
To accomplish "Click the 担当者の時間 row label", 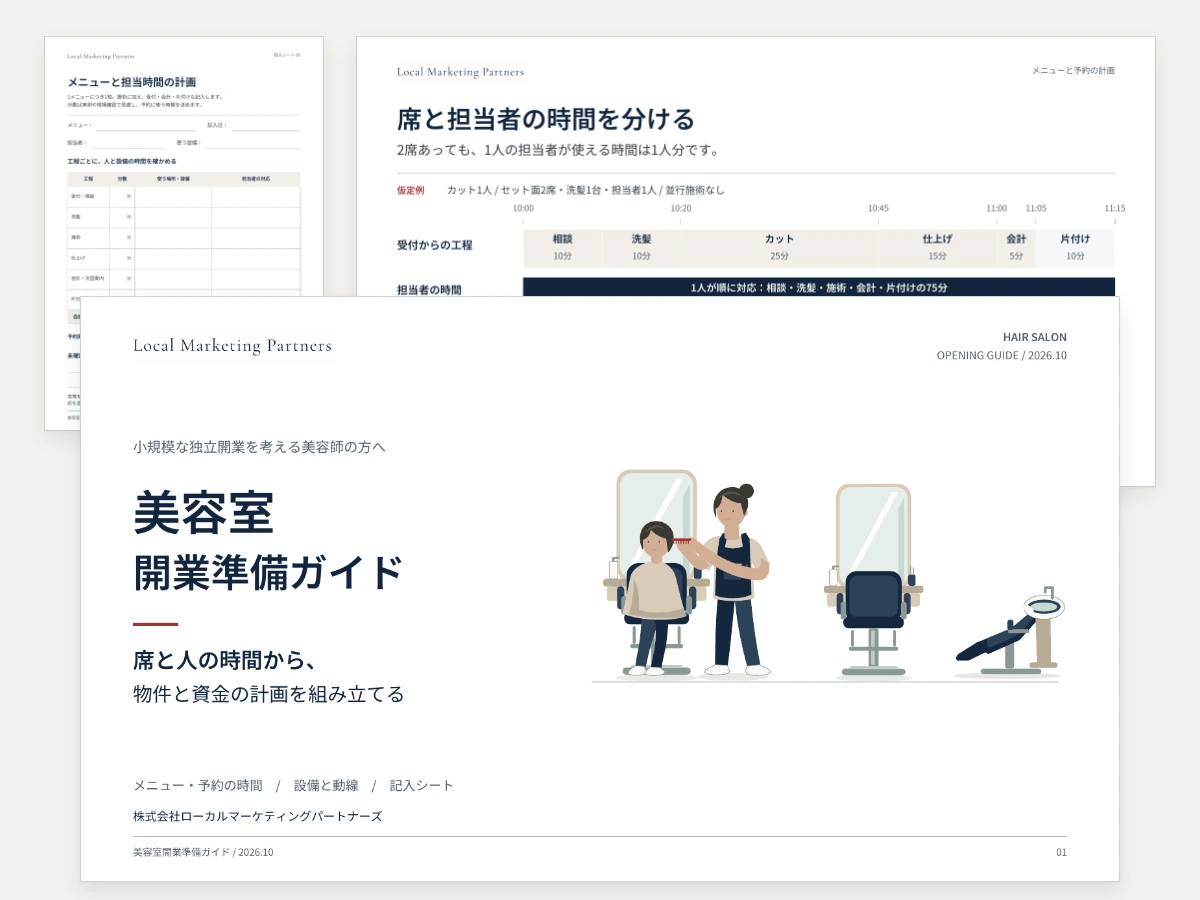I will [429, 291].
